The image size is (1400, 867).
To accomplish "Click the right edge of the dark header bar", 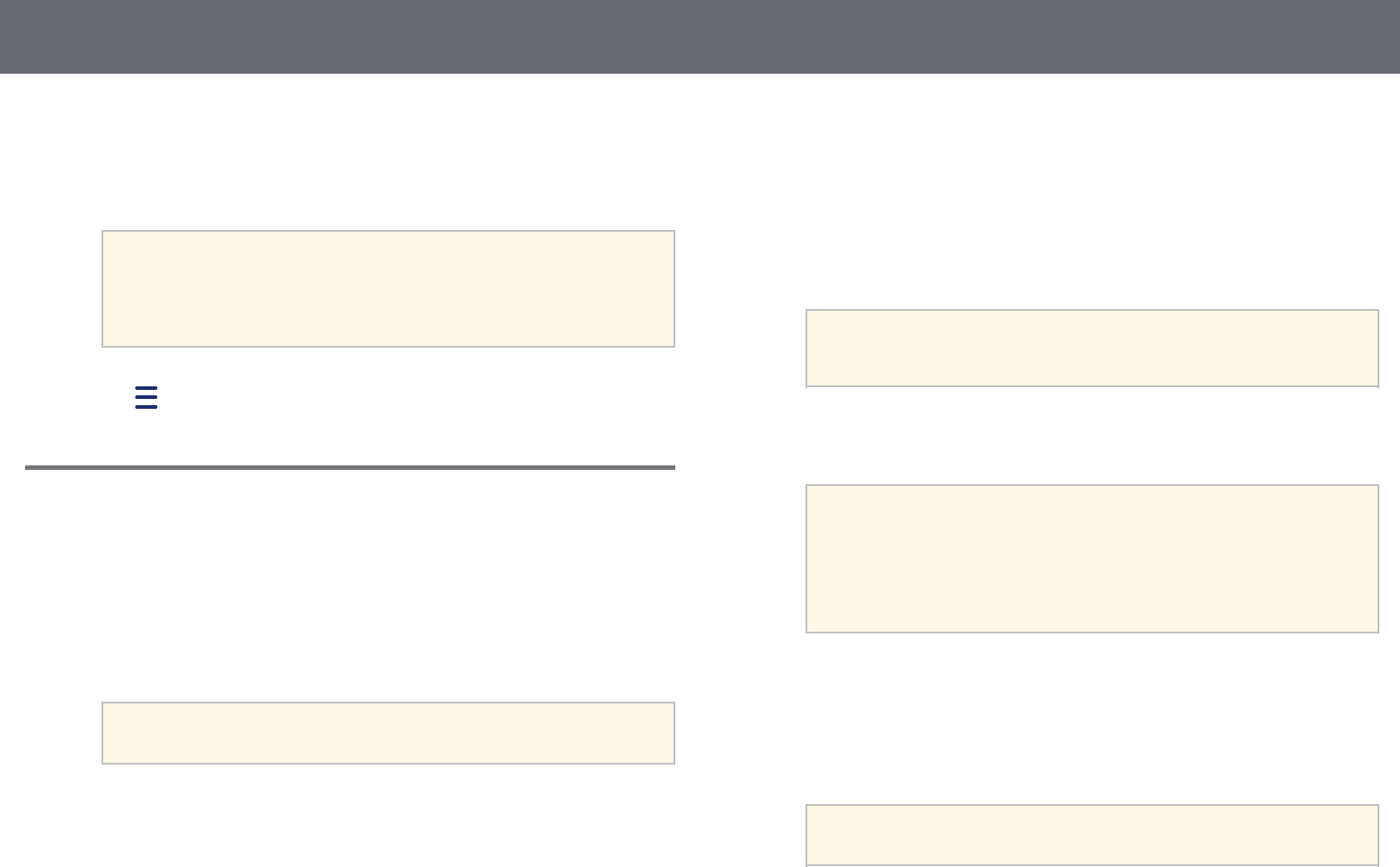I will 1391,37.
